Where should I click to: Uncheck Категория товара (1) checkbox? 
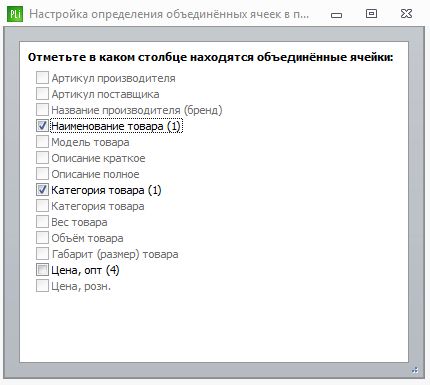pyautogui.click(x=42, y=190)
